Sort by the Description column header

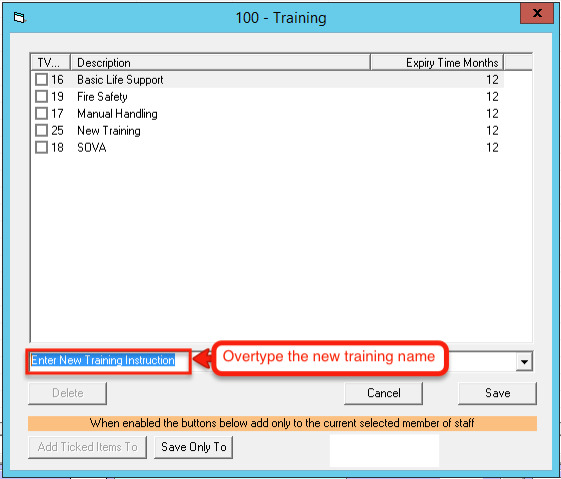click(x=220, y=62)
